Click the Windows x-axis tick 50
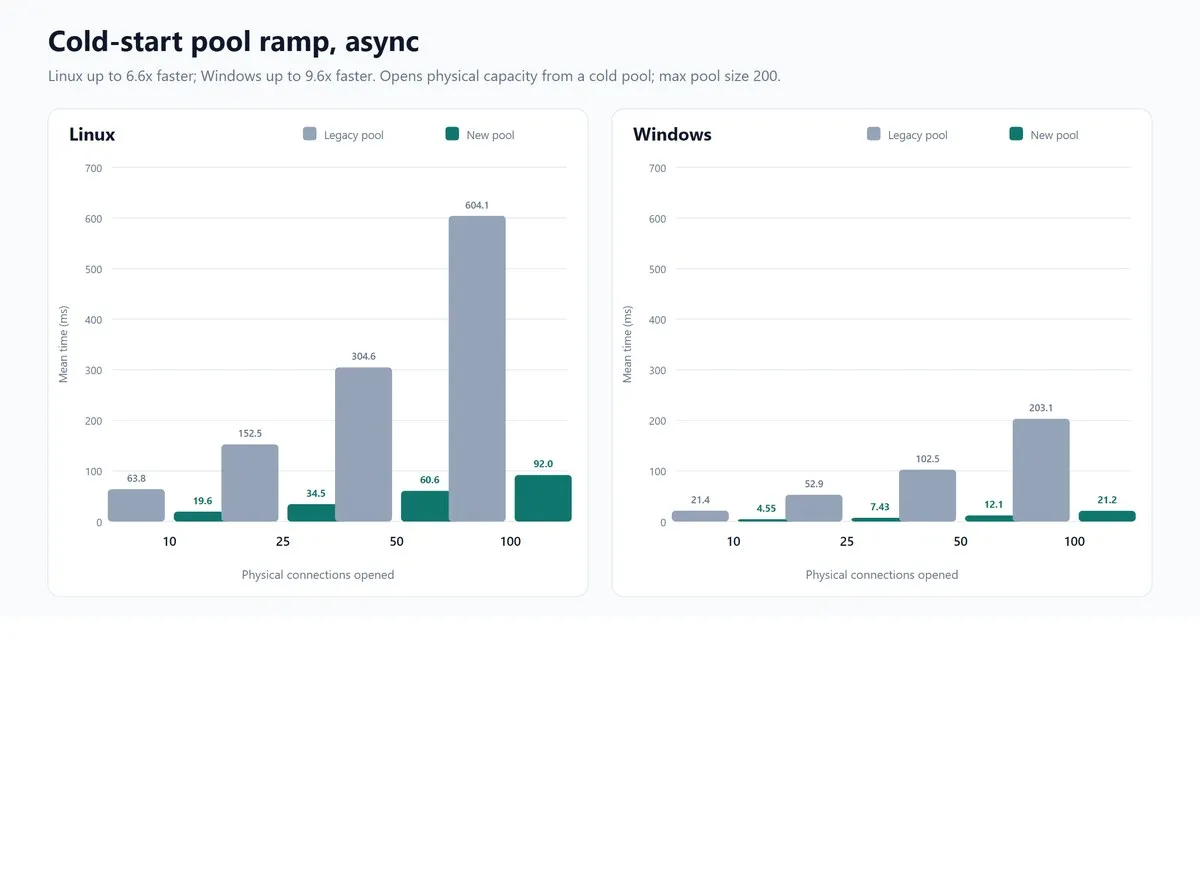 (x=961, y=541)
